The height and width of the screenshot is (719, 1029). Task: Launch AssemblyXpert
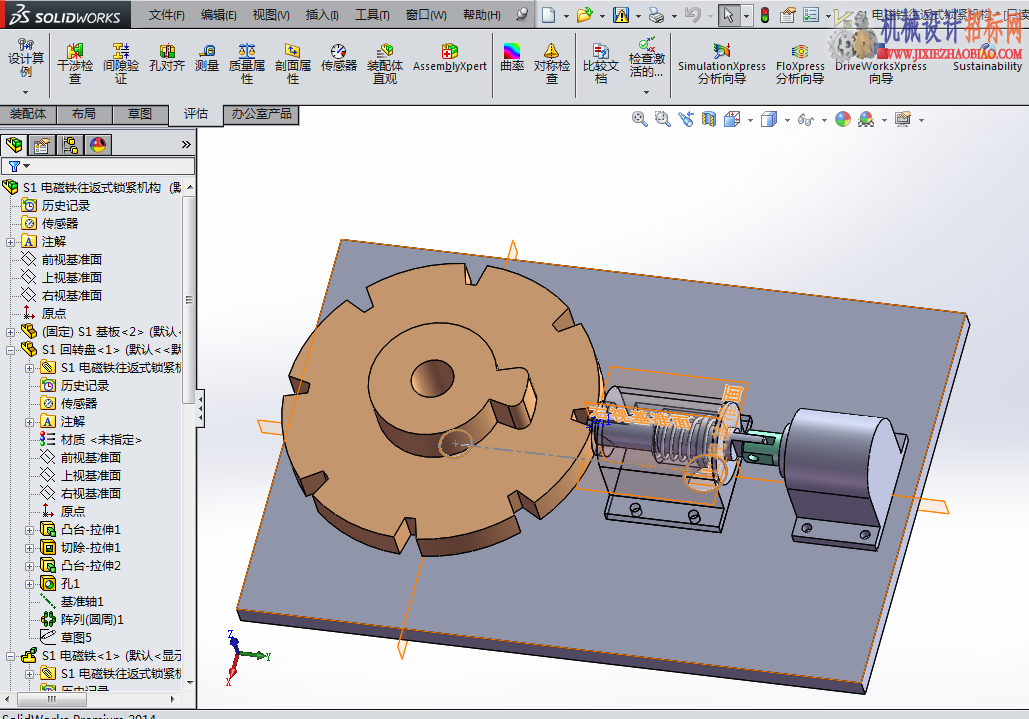pyautogui.click(x=450, y=58)
